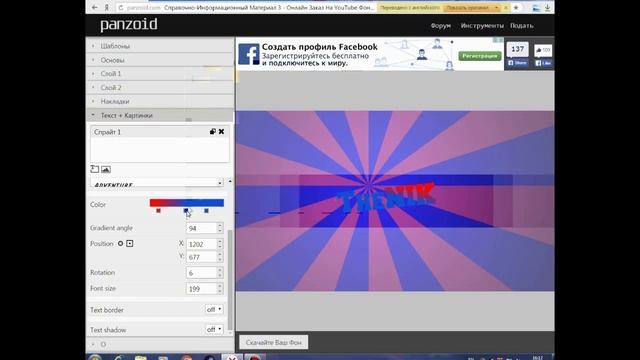Go back in the browser

click(x=95, y=7)
